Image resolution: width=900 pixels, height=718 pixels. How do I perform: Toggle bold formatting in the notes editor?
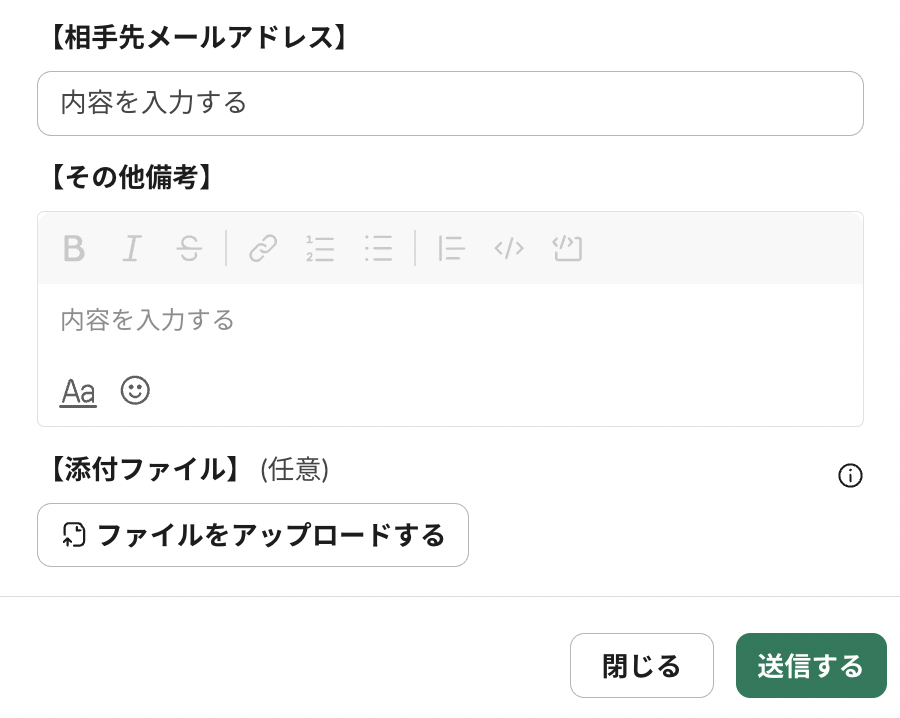click(x=74, y=248)
